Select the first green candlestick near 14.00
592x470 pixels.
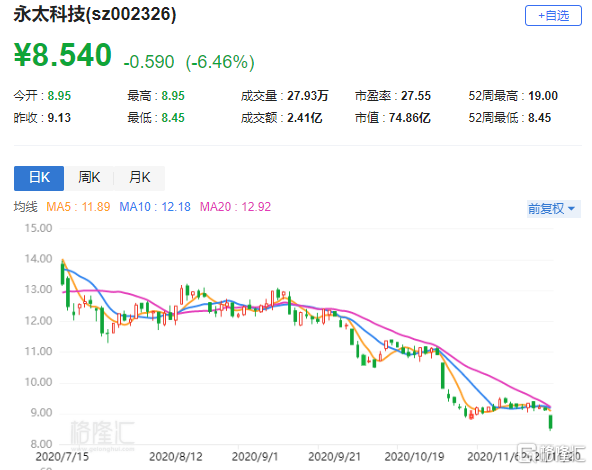[x=62, y=273]
